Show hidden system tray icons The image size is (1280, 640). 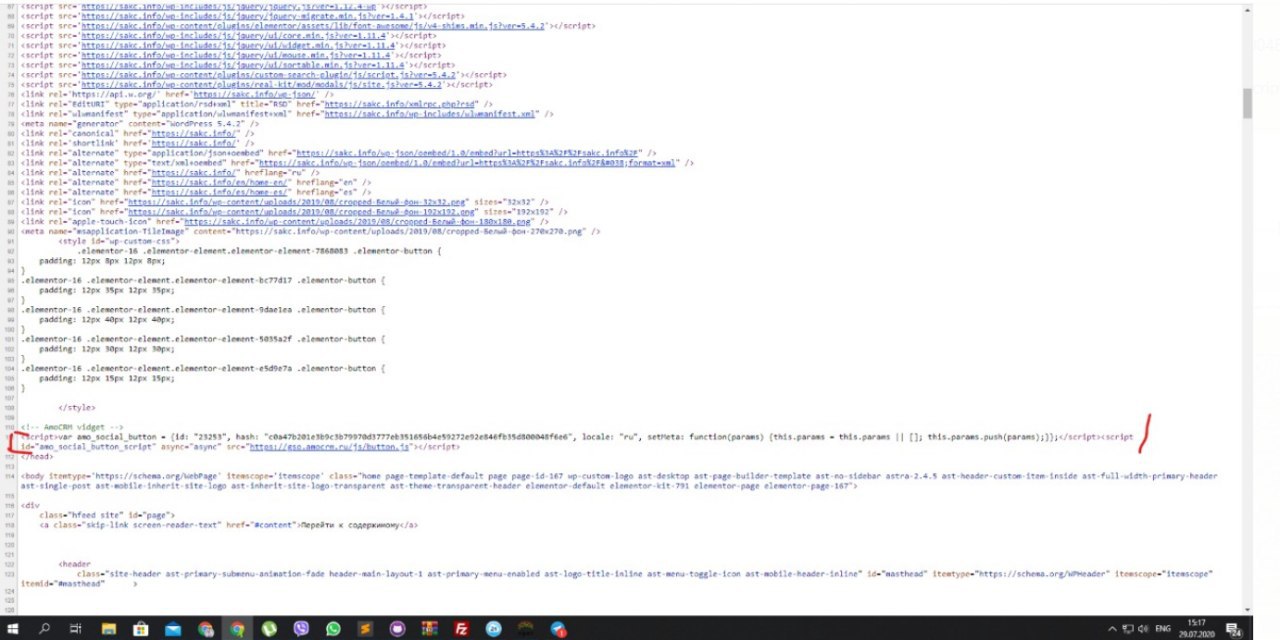click(1112, 628)
